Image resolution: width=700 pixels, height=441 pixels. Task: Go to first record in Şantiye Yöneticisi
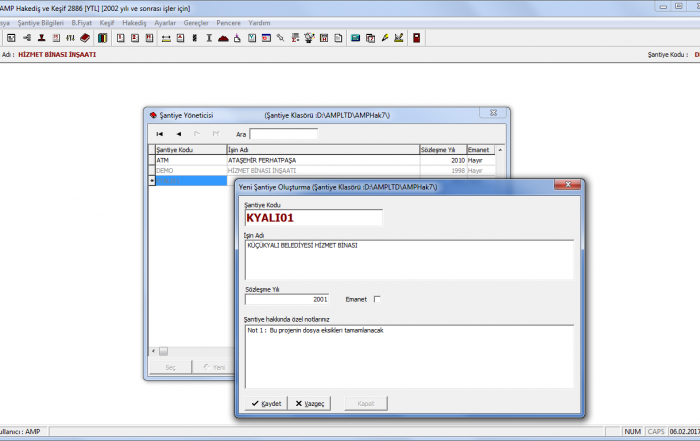click(160, 133)
